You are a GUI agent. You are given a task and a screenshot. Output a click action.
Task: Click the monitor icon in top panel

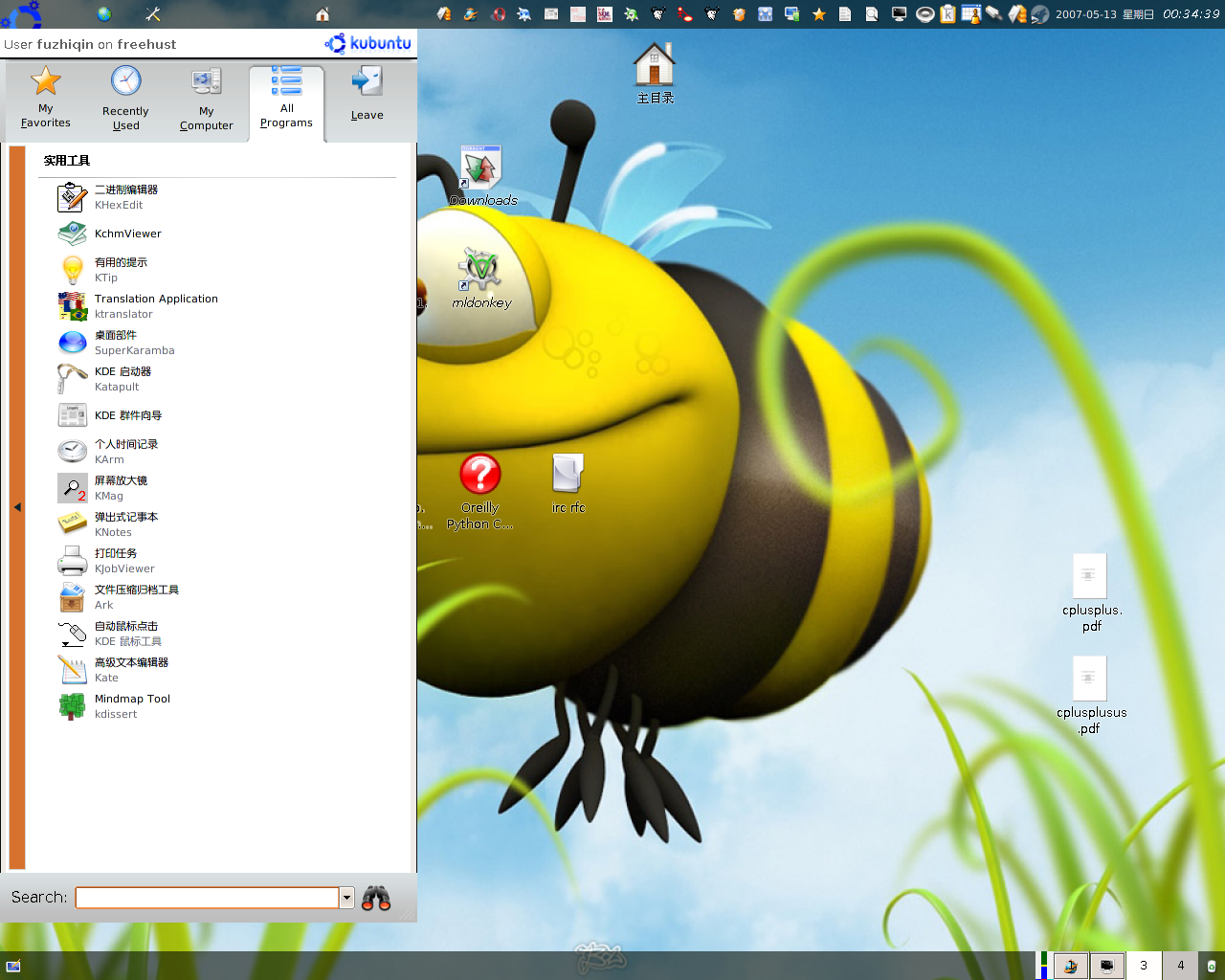pos(899,14)
